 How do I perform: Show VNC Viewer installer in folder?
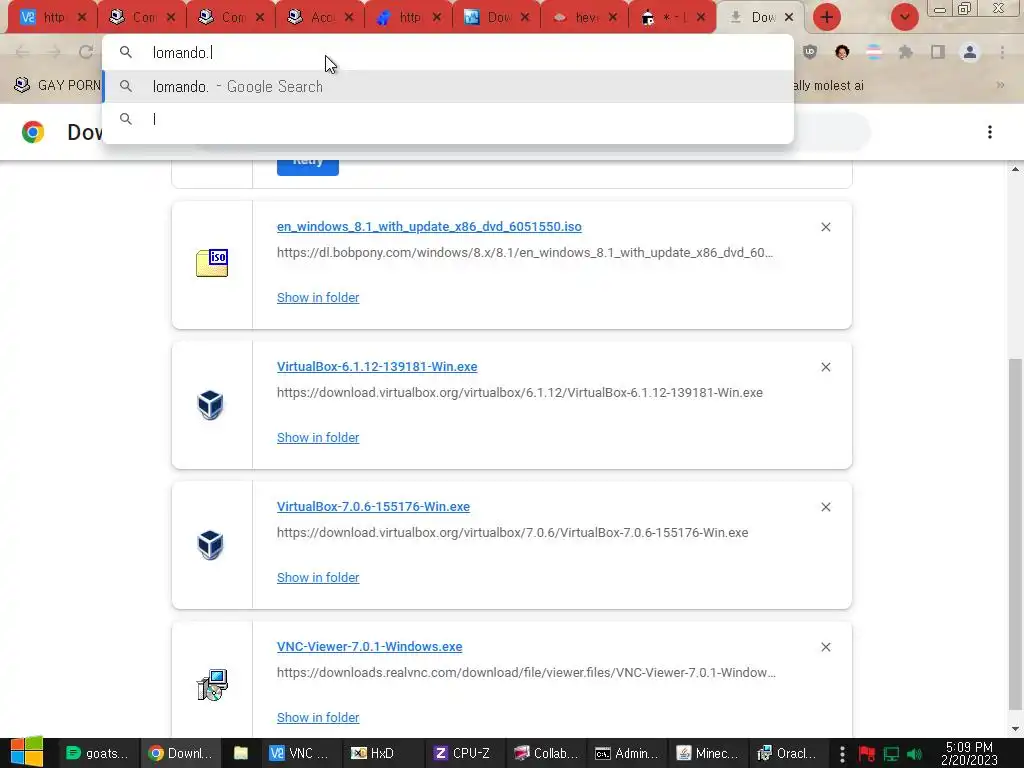pos(318,717)
